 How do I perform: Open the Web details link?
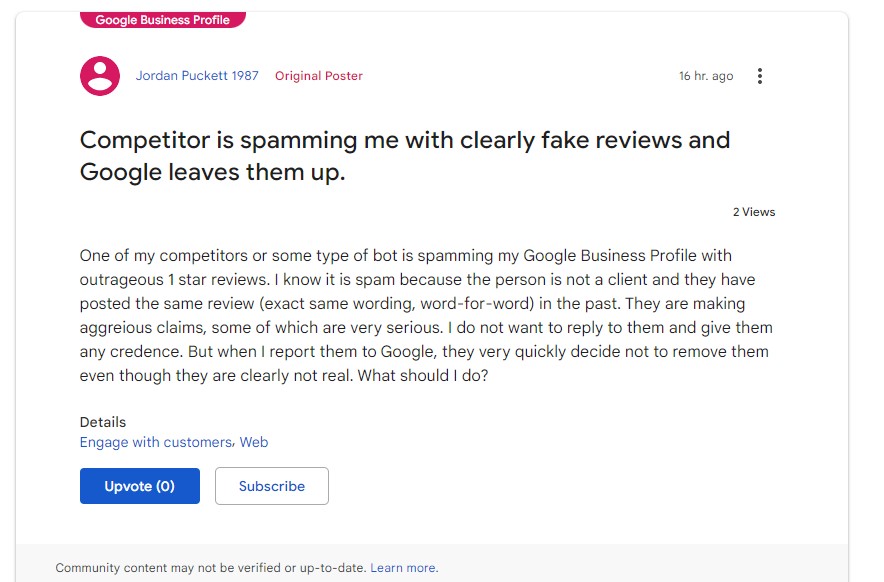point(254,442)
